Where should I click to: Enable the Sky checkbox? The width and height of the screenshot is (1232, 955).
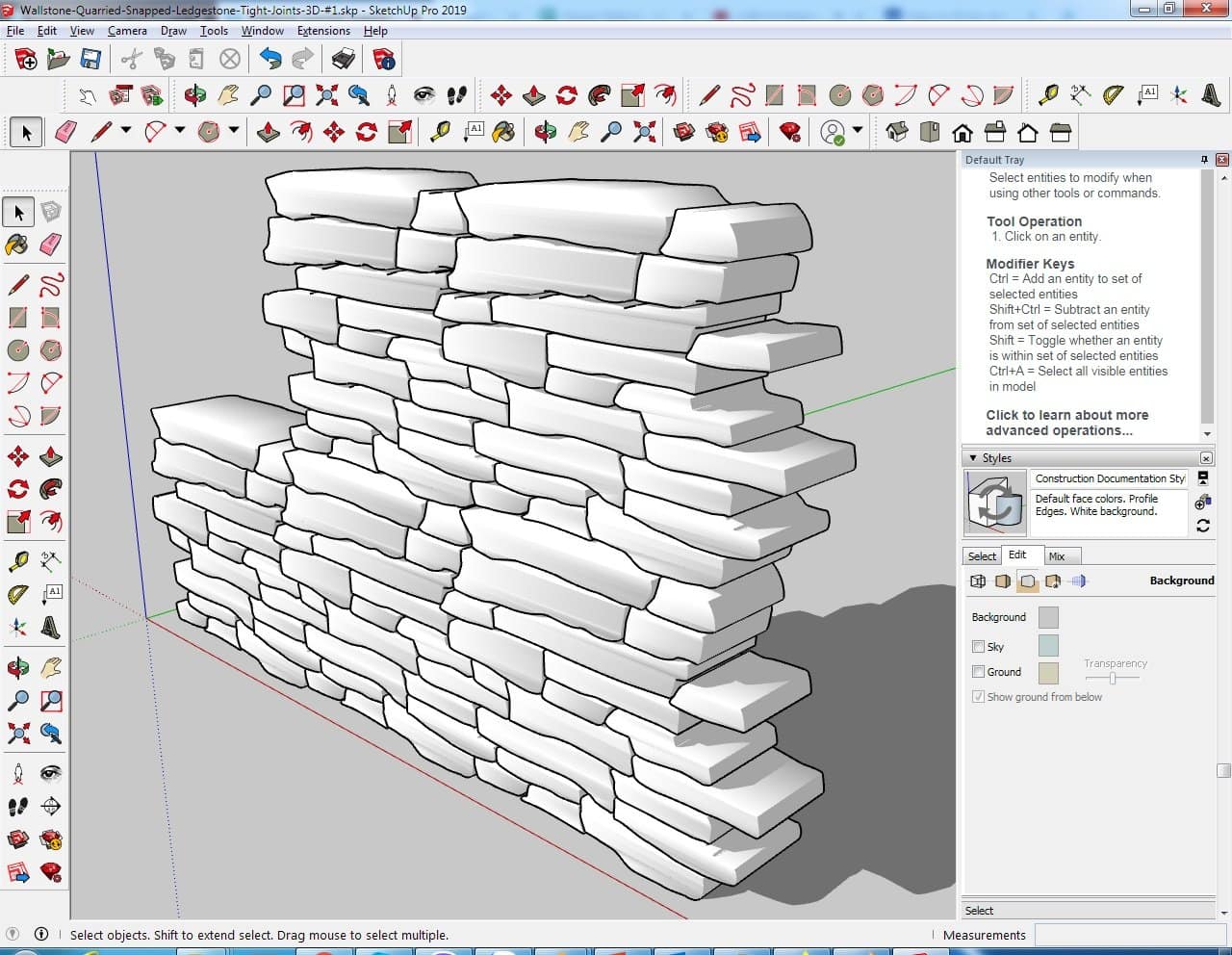click(978, 647)
